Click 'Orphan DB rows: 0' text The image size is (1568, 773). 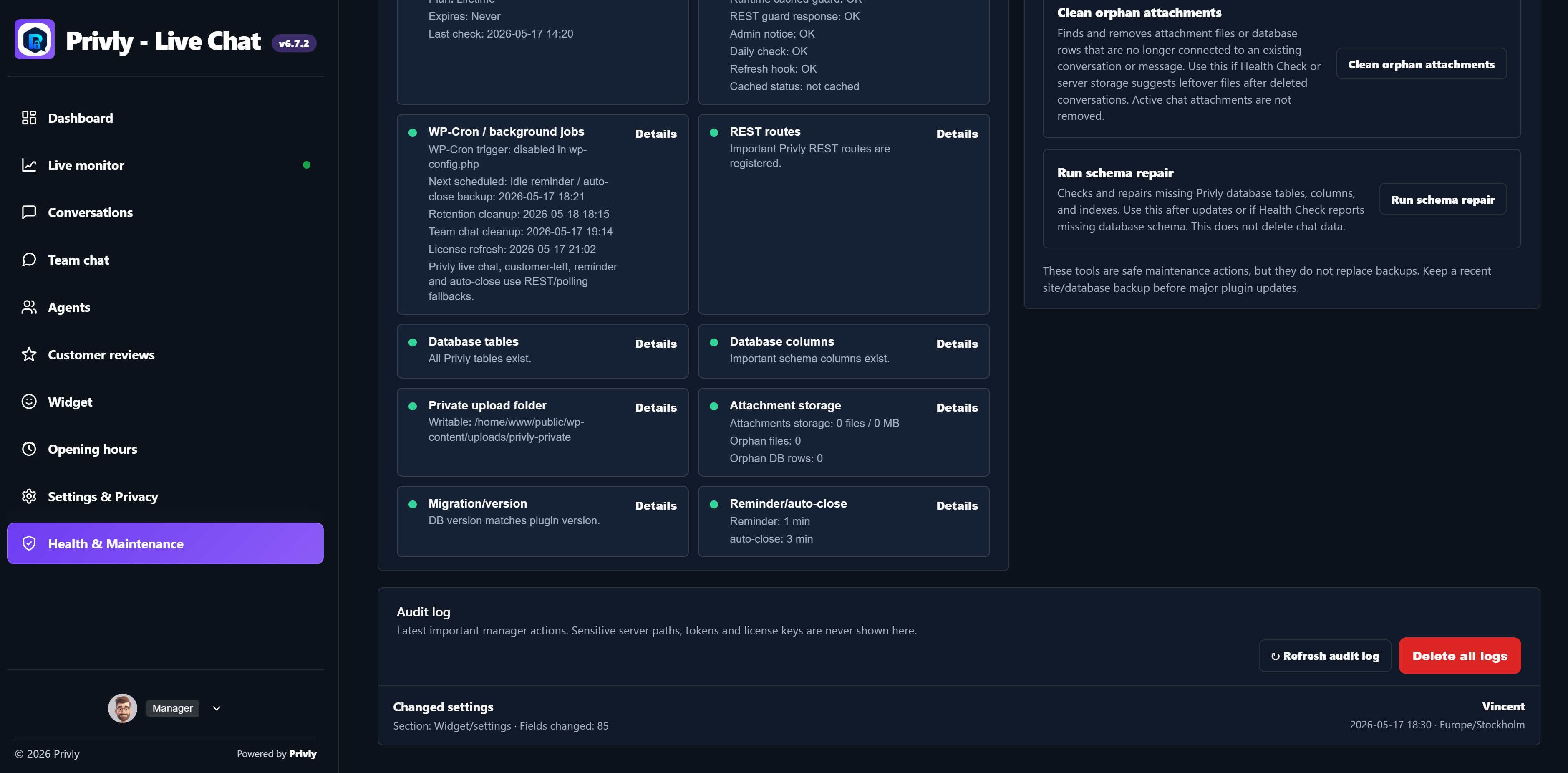tap(776, 458)
